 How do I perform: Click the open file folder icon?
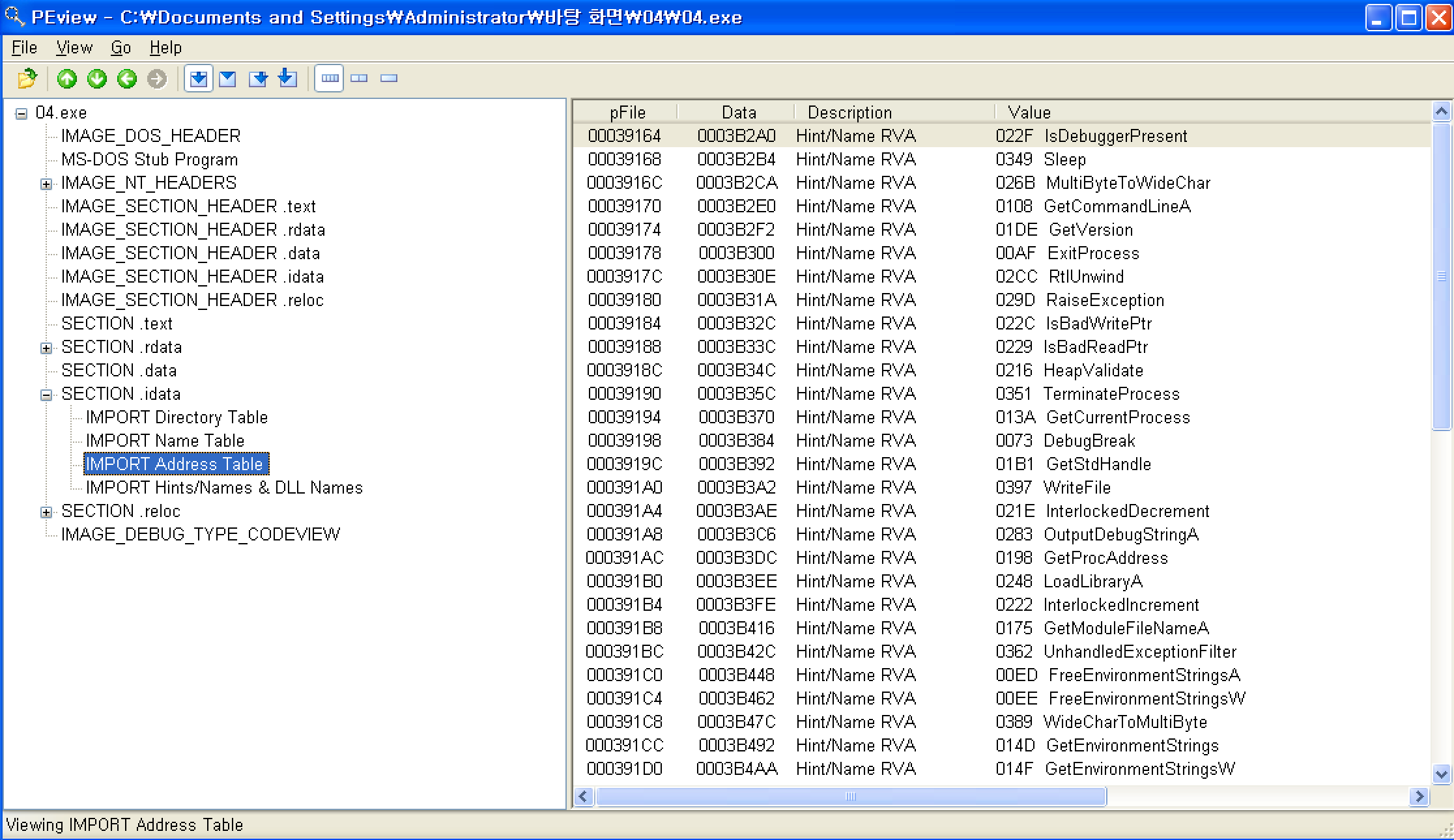27,79
